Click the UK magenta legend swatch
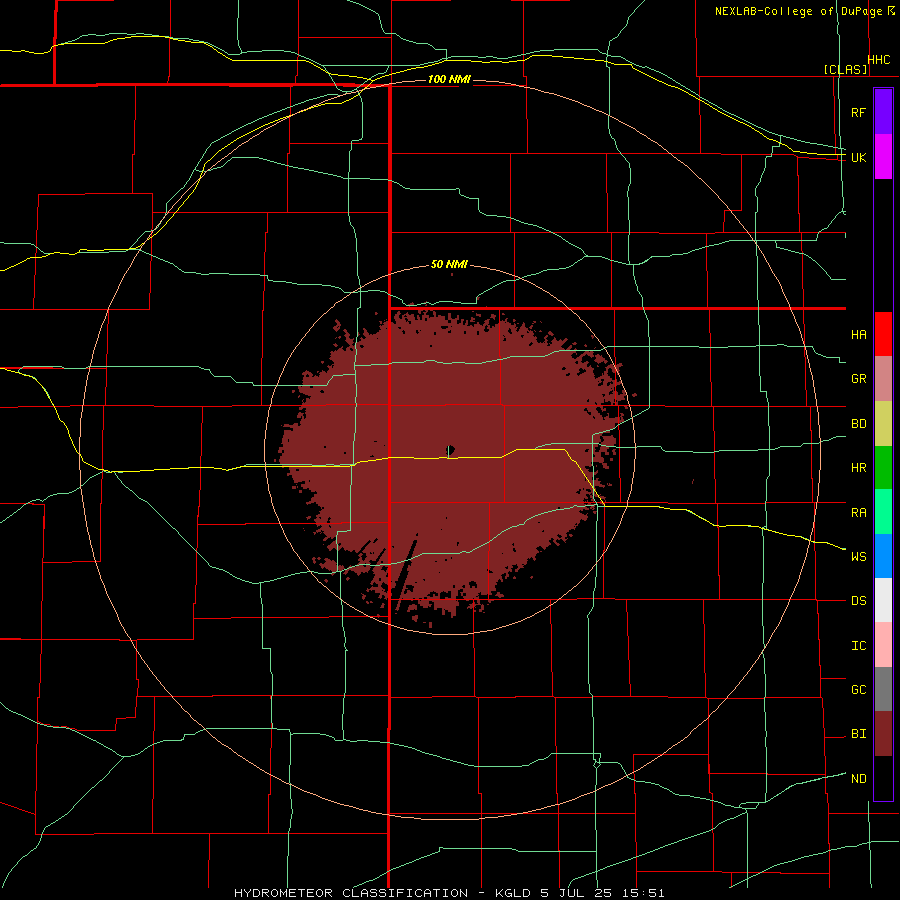 click(x=883, y=157)
